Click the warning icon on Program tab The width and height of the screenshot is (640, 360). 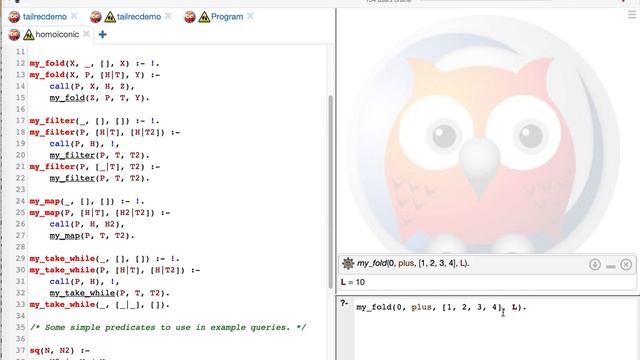click(x=204, y=17)
